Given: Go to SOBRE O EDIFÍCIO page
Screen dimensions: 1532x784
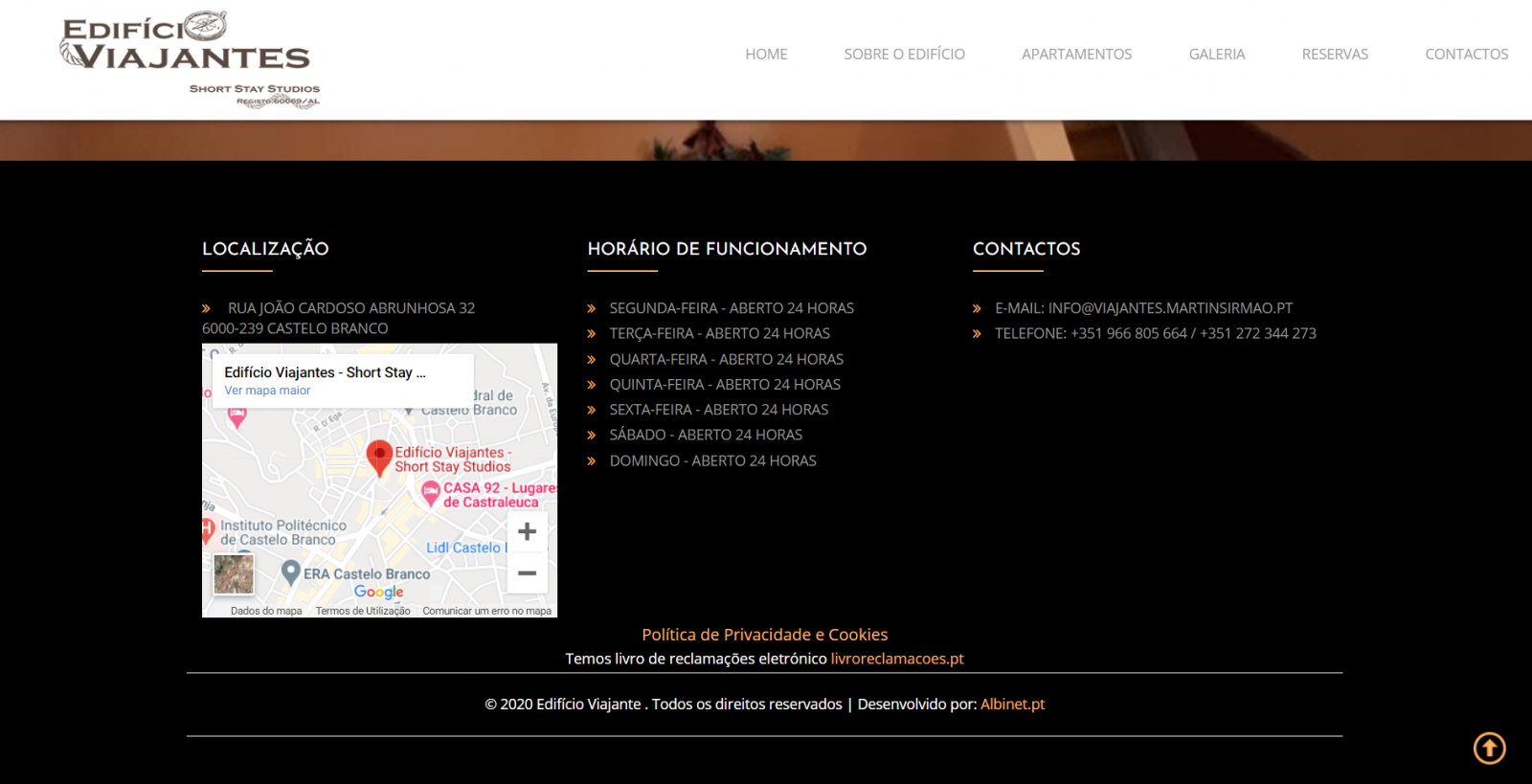Looking at the screenshot, I should click(x=904, y=55).
